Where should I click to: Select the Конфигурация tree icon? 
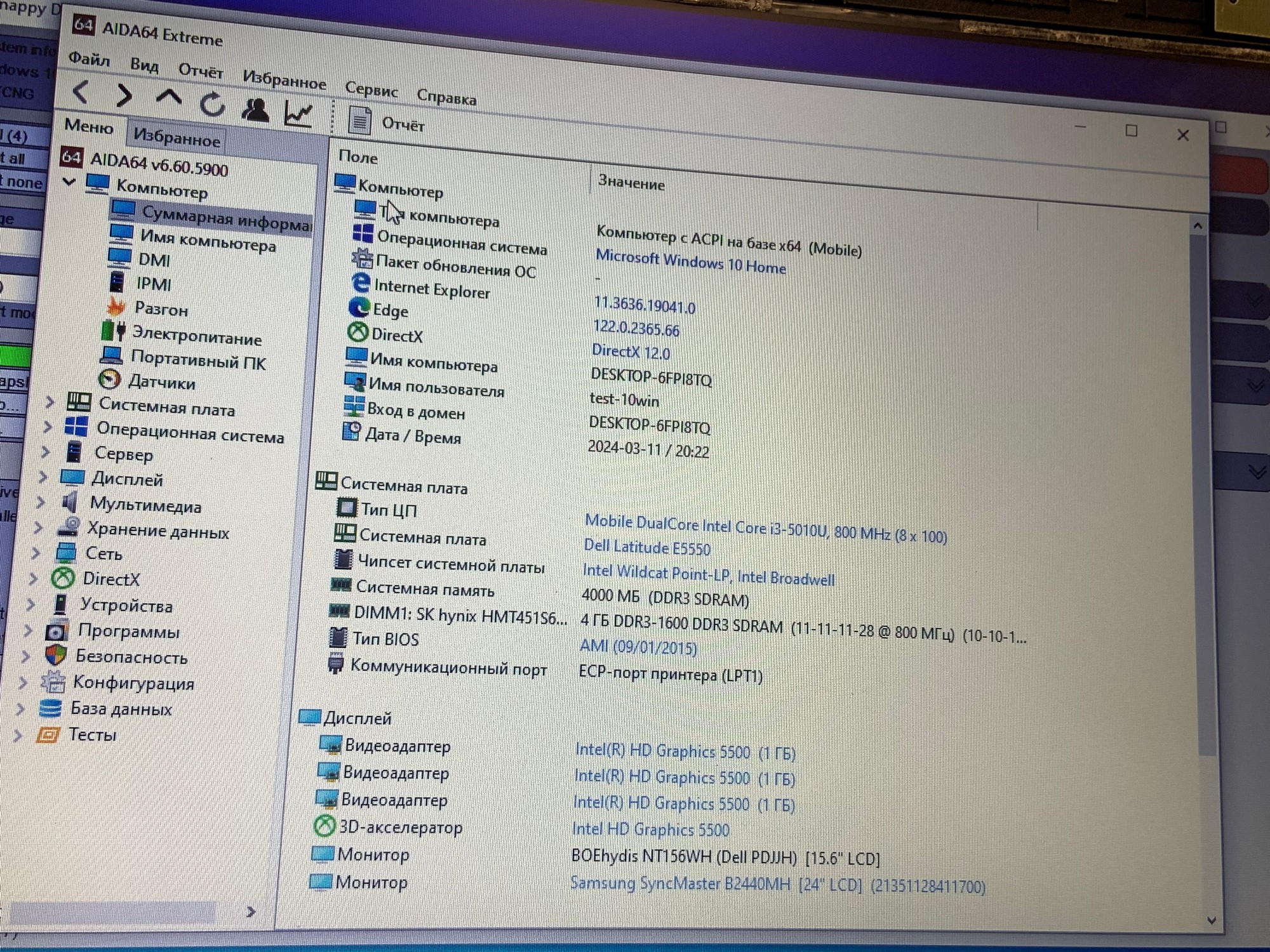click(x=53, y=682)
